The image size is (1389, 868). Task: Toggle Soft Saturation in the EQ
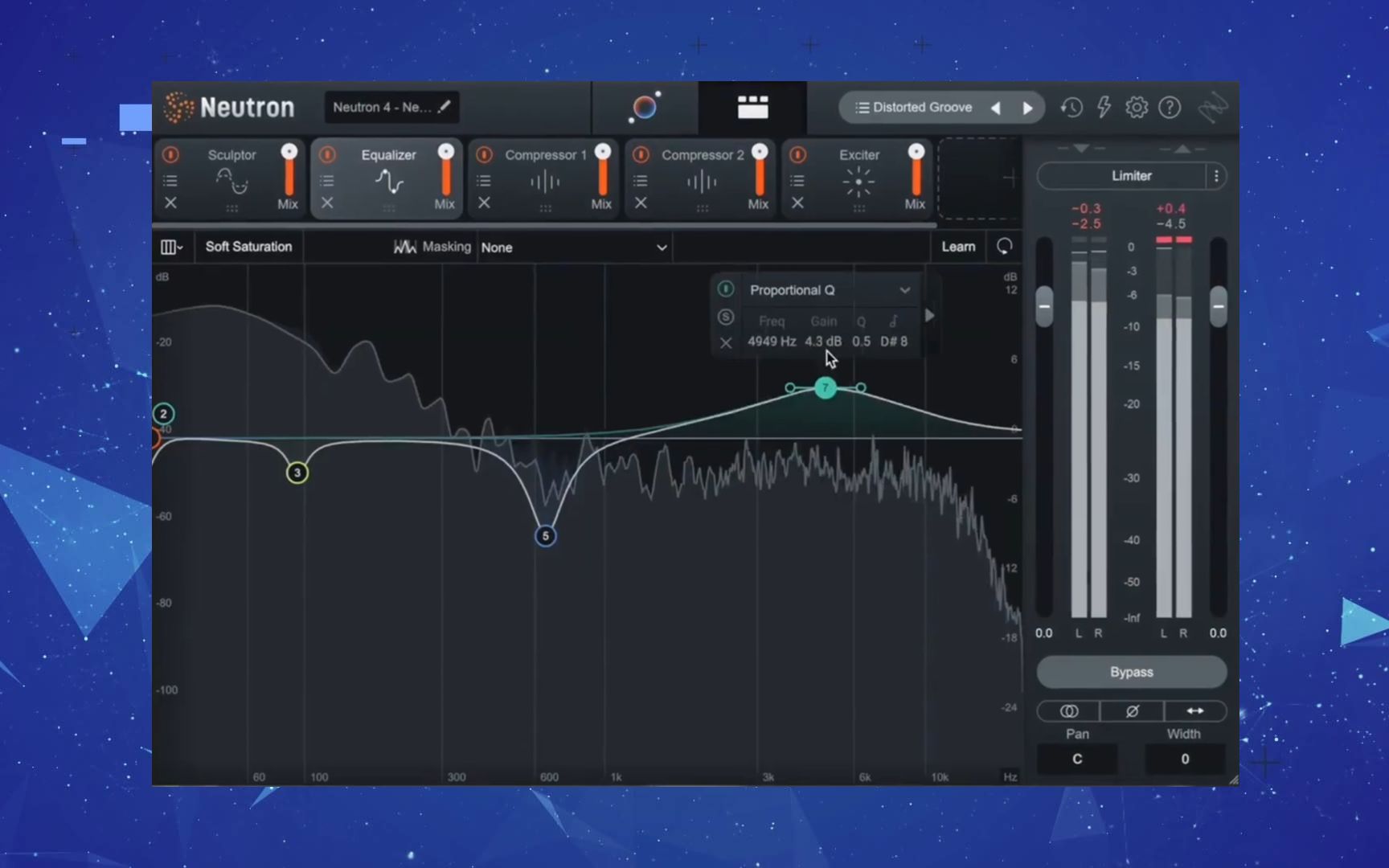click(x=248, y=247)
